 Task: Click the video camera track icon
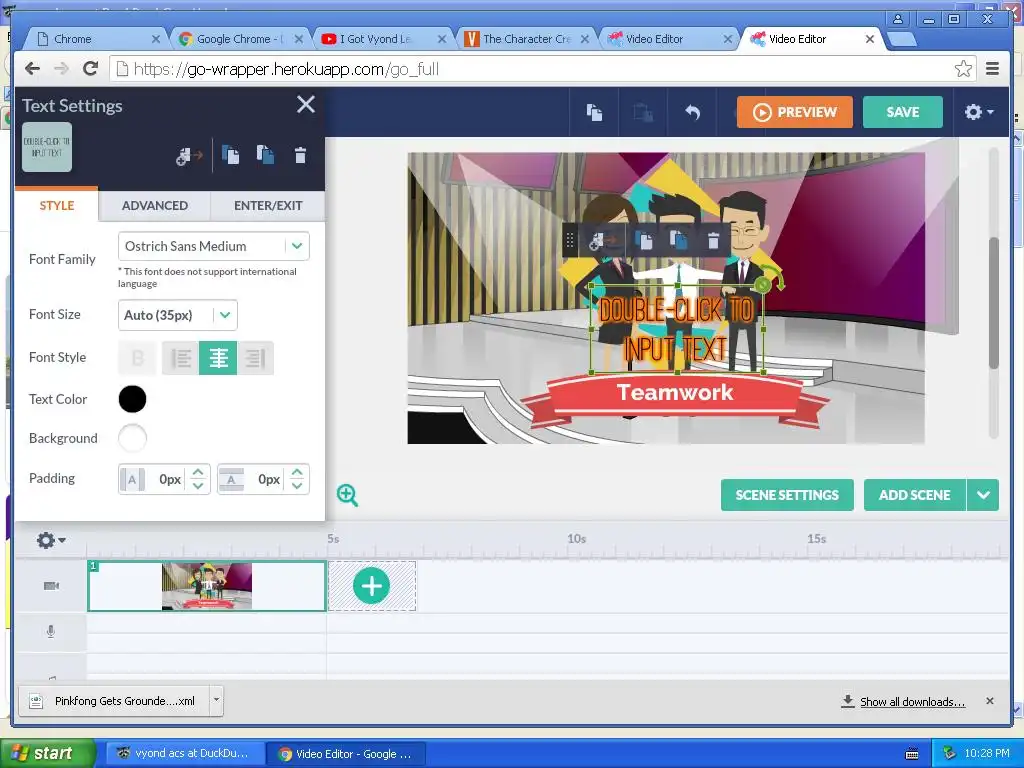(51, 586)
